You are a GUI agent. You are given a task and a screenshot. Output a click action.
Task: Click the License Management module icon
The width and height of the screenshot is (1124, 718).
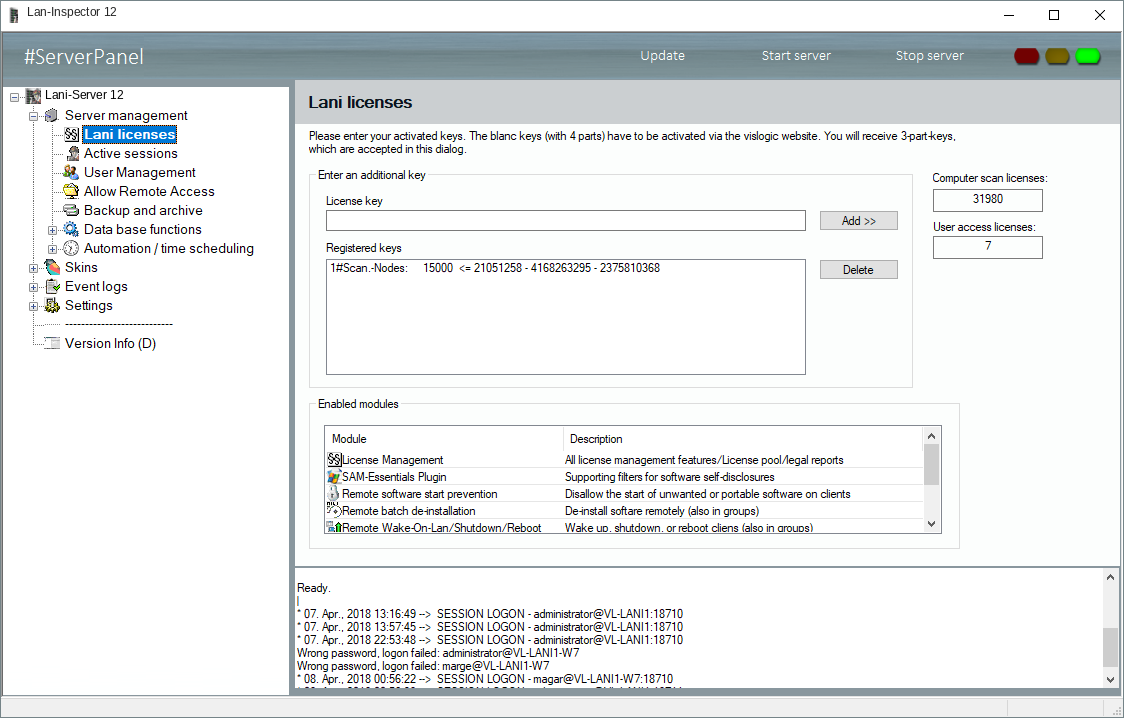(334, 459)
